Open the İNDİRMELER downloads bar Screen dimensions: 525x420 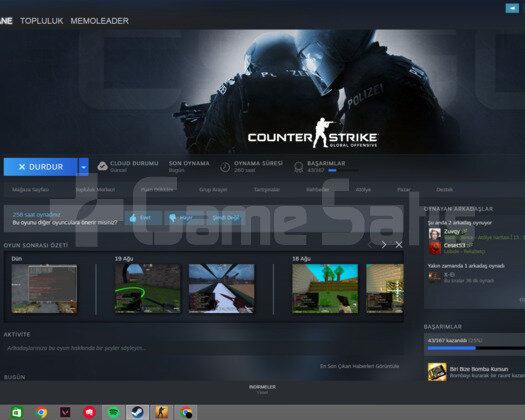pos(262,389)
